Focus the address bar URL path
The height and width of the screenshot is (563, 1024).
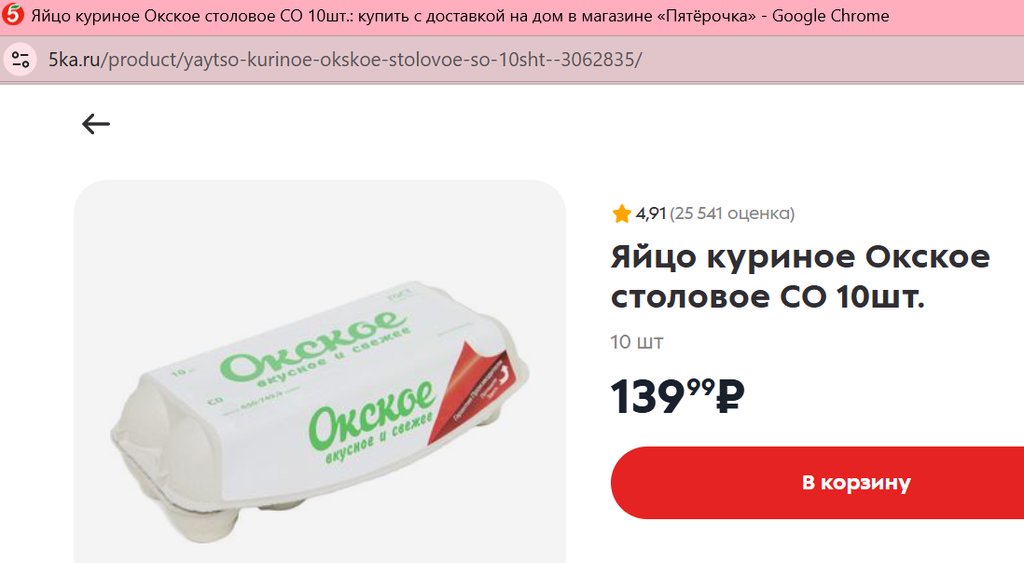click(372, 60)
